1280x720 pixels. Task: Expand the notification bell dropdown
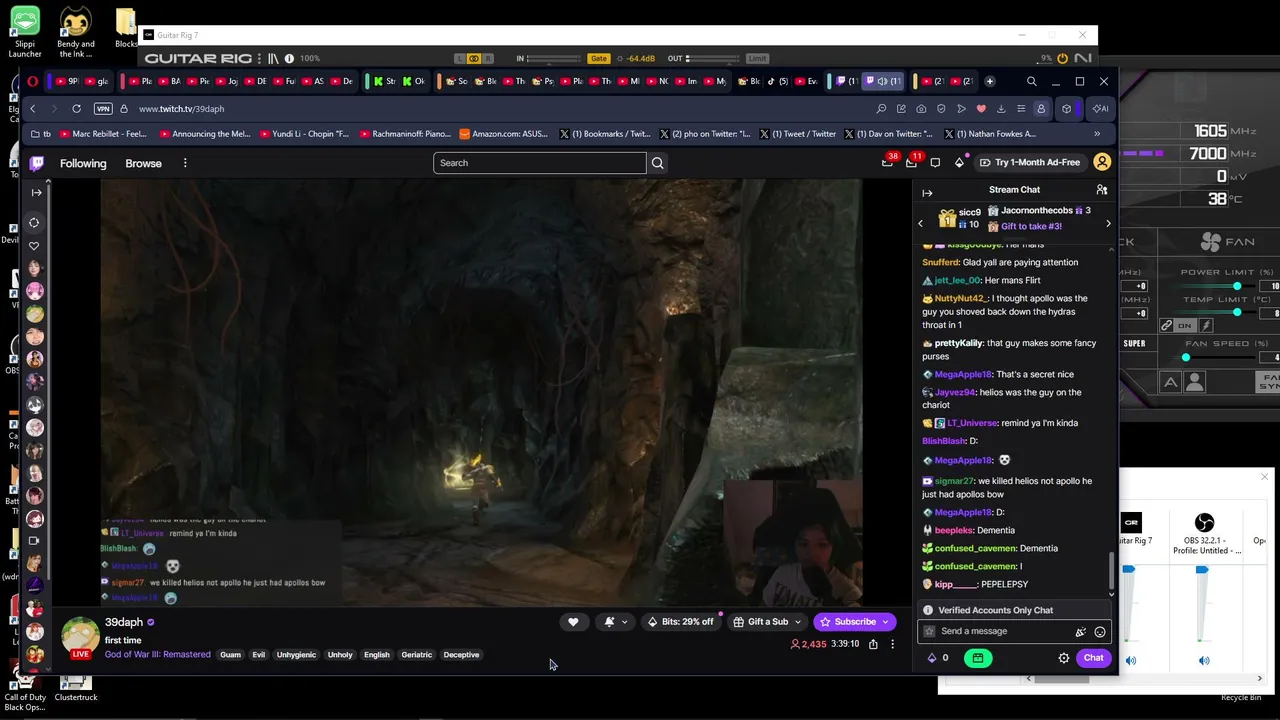tap(625, 622)
